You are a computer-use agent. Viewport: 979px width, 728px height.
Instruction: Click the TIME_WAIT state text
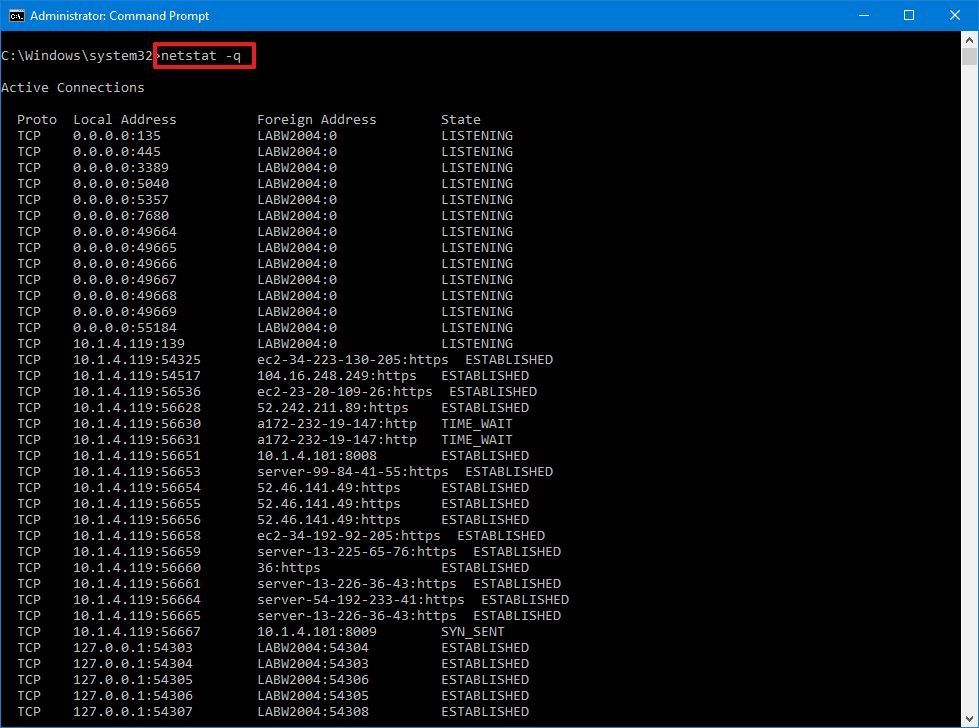(x=477, y=423)
